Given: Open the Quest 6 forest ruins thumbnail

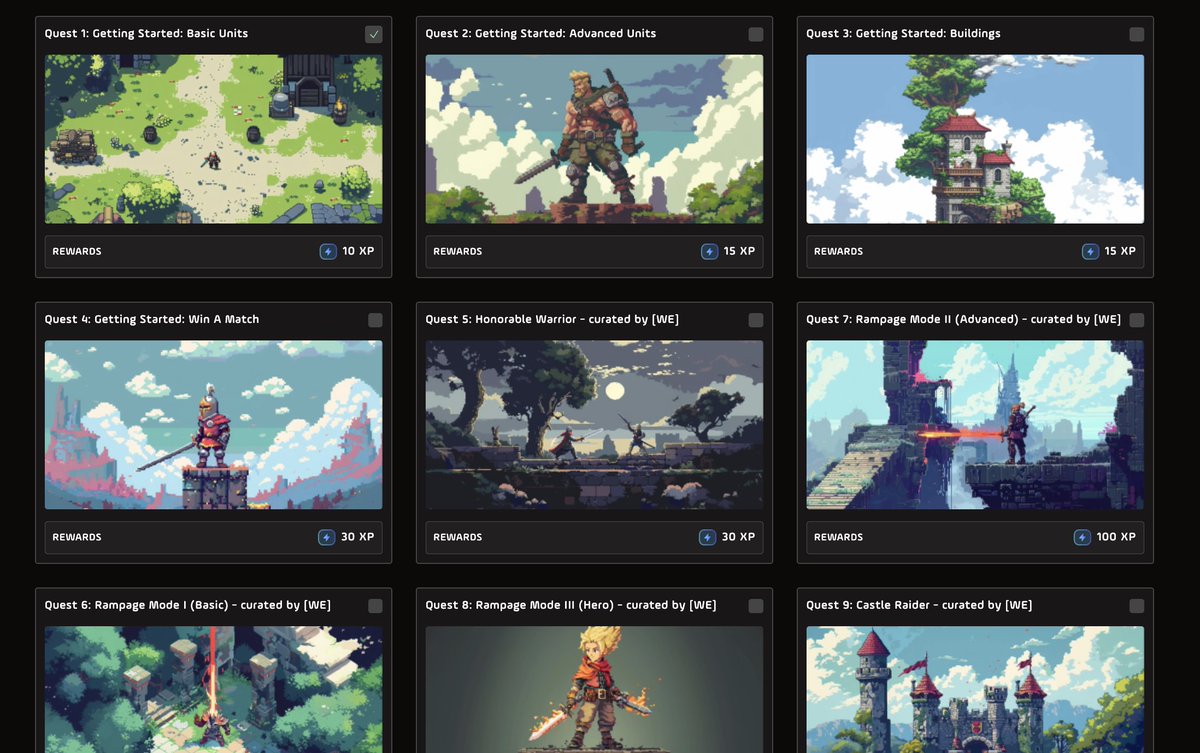Looking at the screenshot, I should coord(213,690).
